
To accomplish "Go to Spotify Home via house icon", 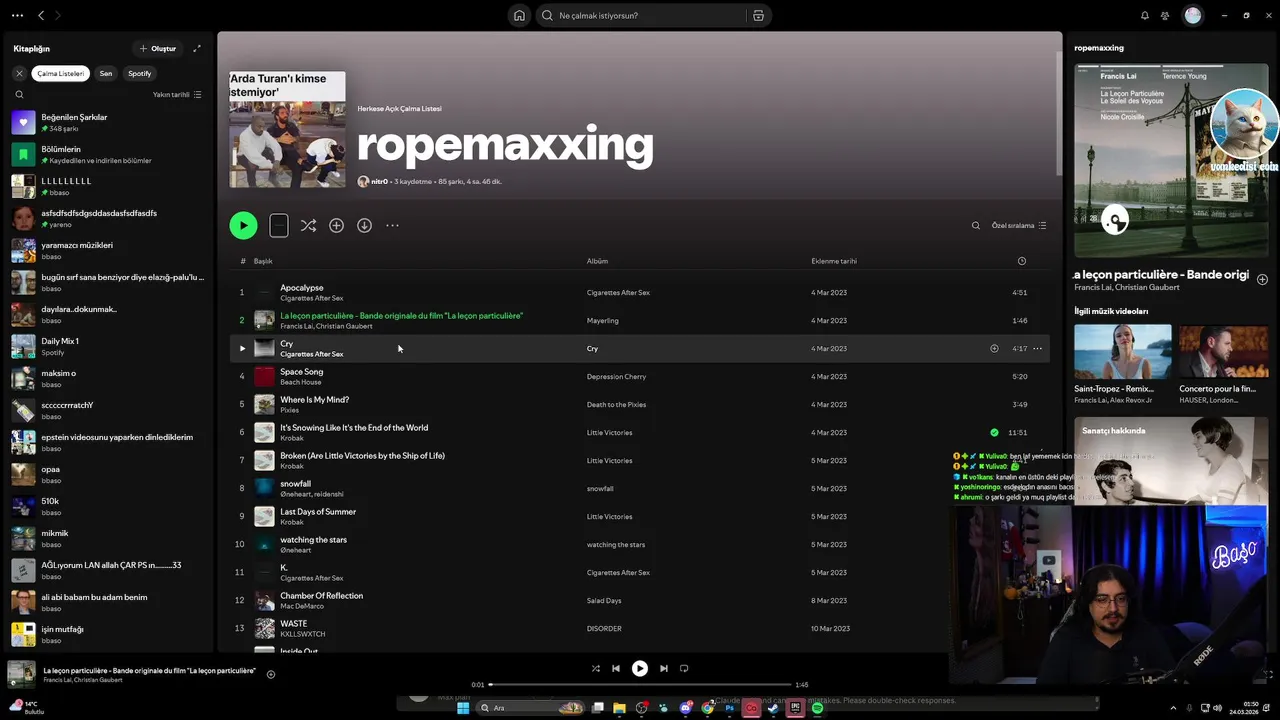I will 519,15.
